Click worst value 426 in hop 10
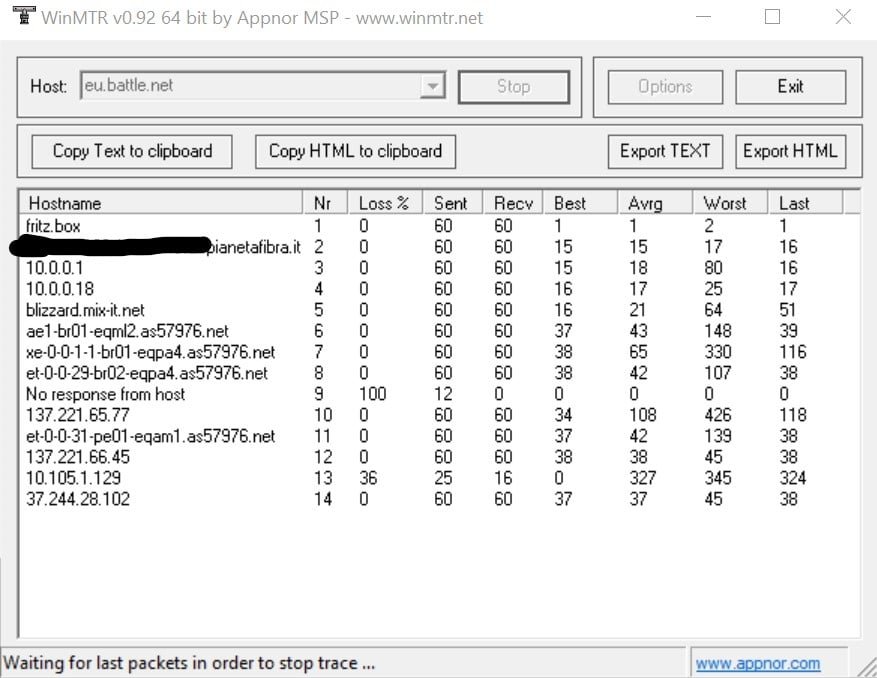 pos(718,415)
